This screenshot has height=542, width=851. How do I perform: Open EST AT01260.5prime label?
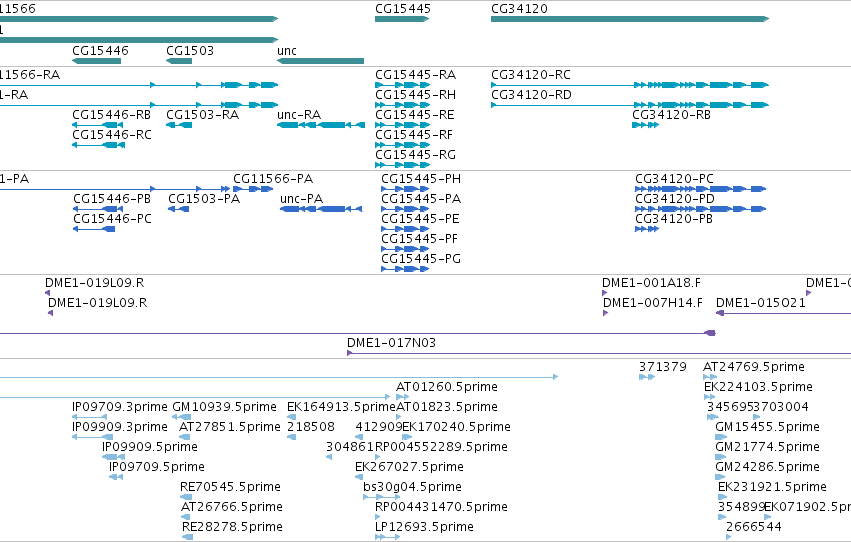point(447,387)
